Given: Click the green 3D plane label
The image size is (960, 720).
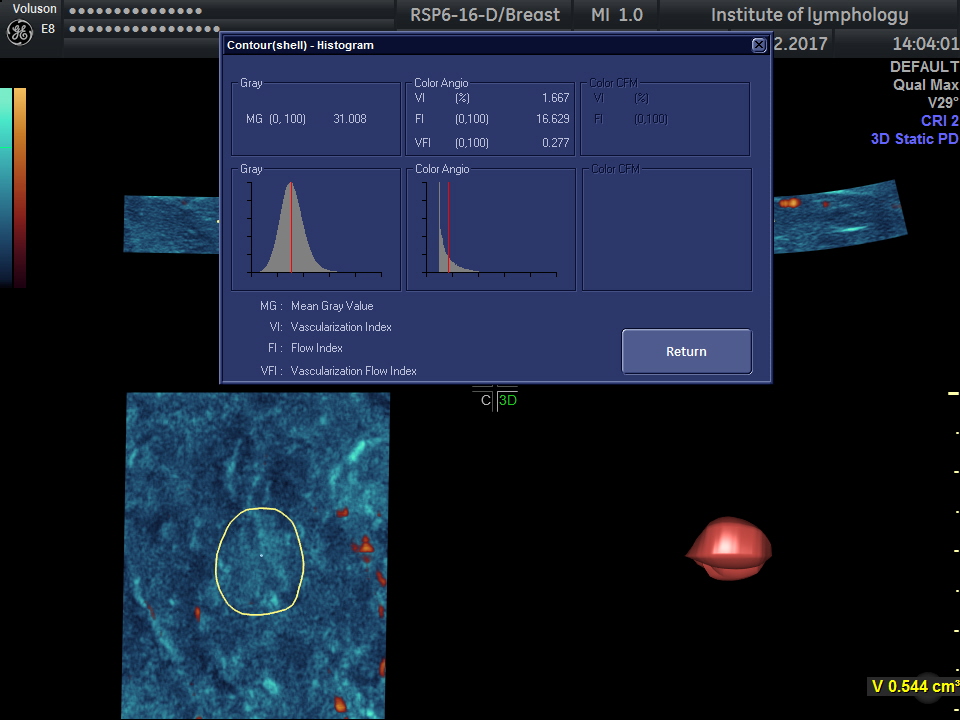Looking at the screenshot, I should [x=508, y=401].
